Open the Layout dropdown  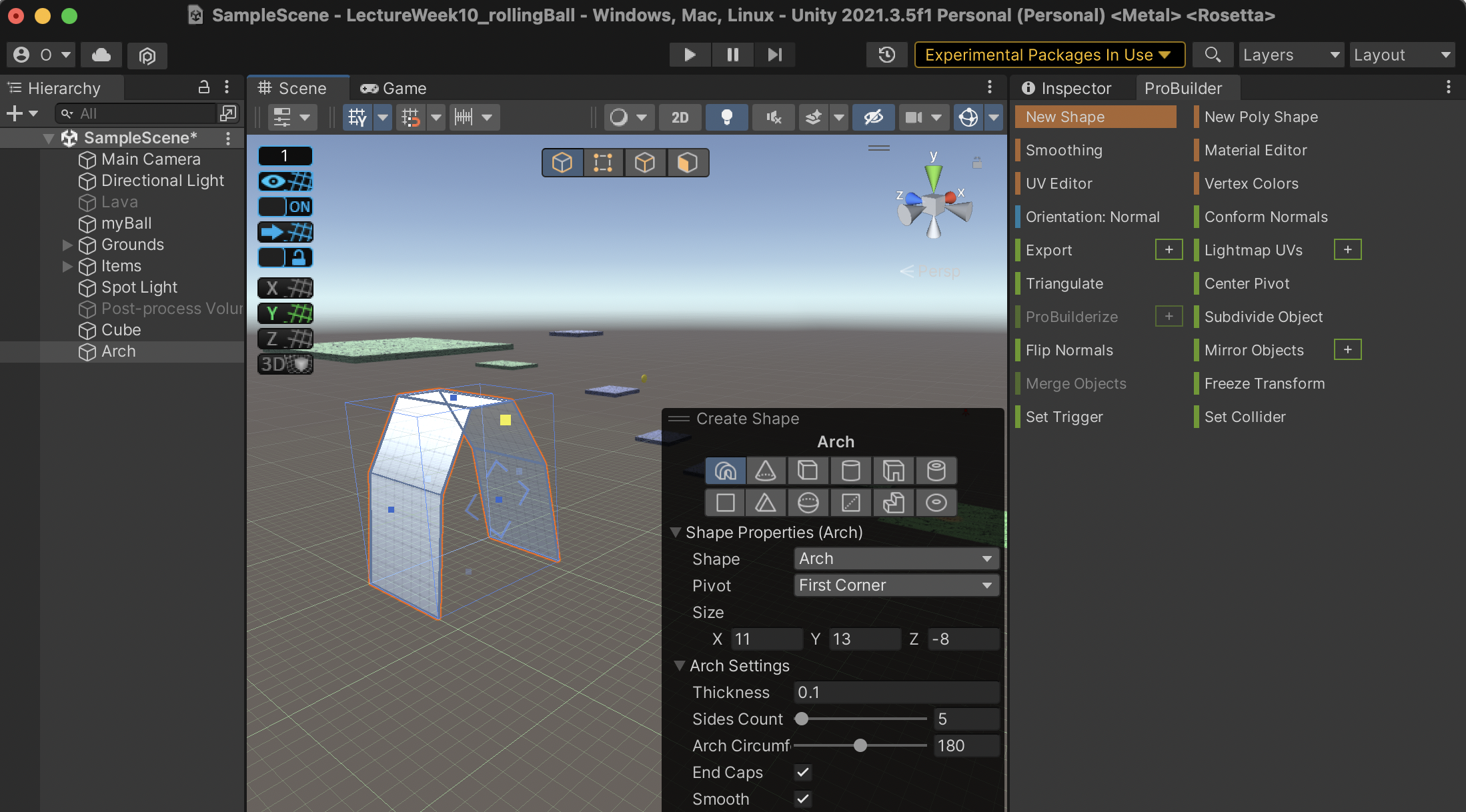pos(1403,55)
